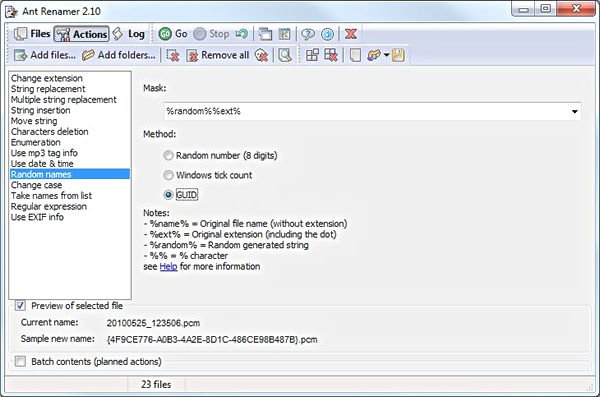Select String insertion action
Screen dimensions: 600x397
point(41,110)
